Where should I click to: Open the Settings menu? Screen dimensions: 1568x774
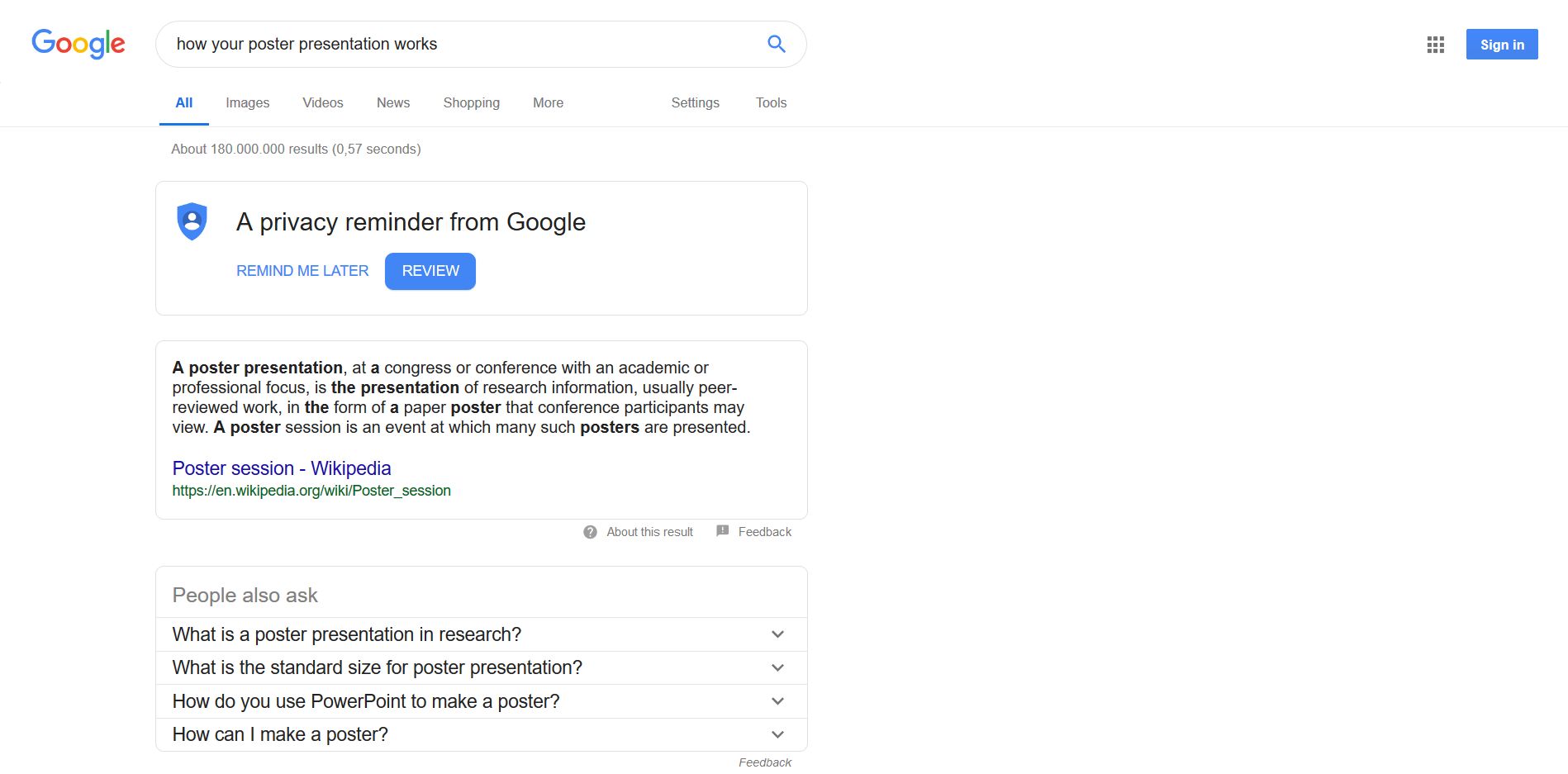pyautogui.click(x=695, y=102)
